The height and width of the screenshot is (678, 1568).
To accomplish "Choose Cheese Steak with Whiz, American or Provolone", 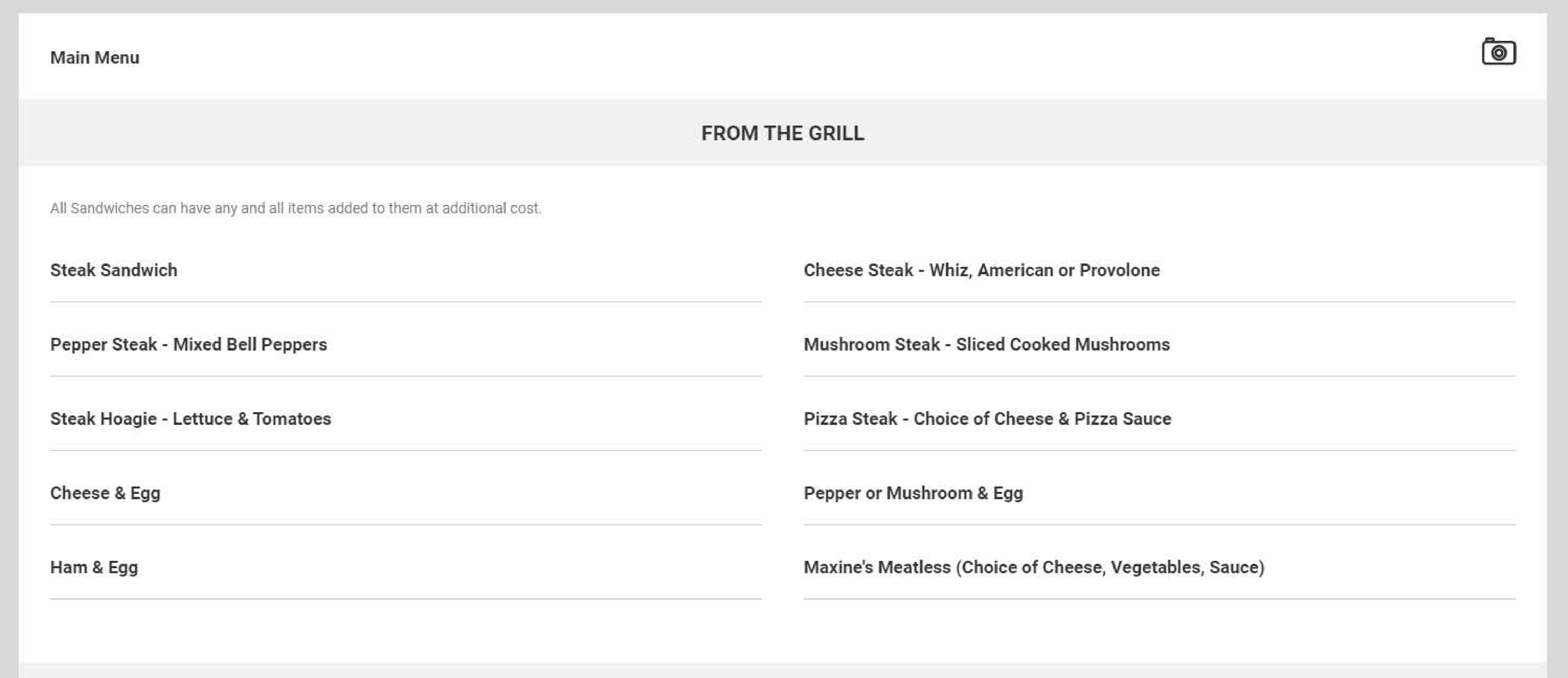I will 981,270.
